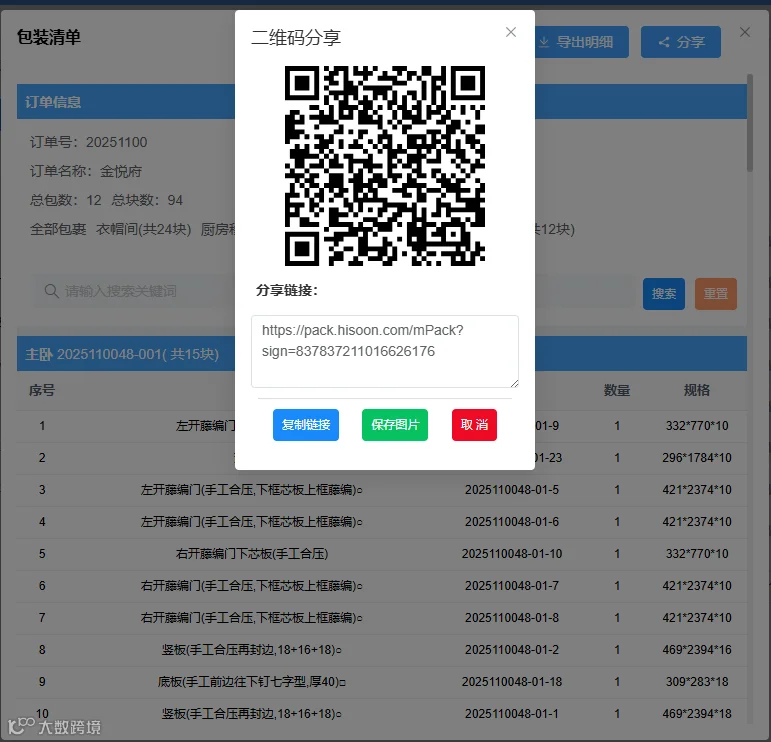771x742 pixels.
Task: Click code 2025110048-01-7 in row 6
Action: (512, 586)
